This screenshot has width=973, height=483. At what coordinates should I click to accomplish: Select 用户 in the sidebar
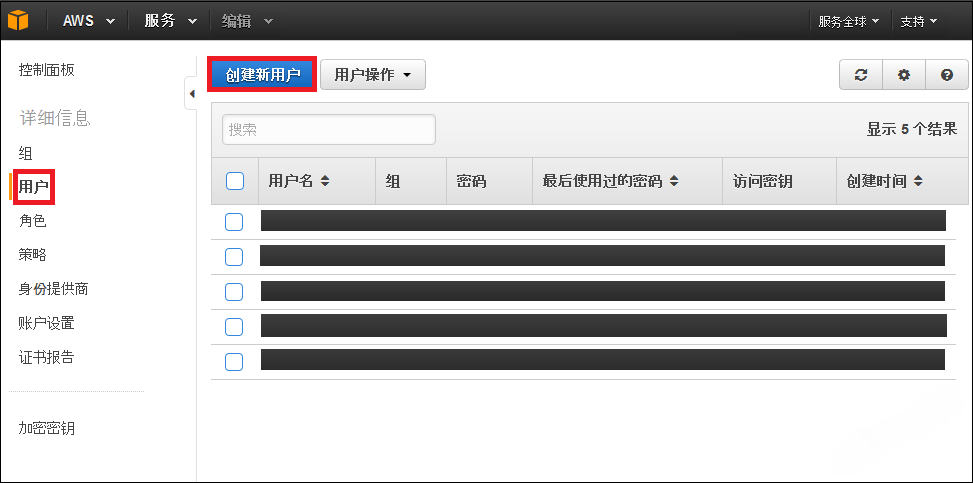[34, 186]
